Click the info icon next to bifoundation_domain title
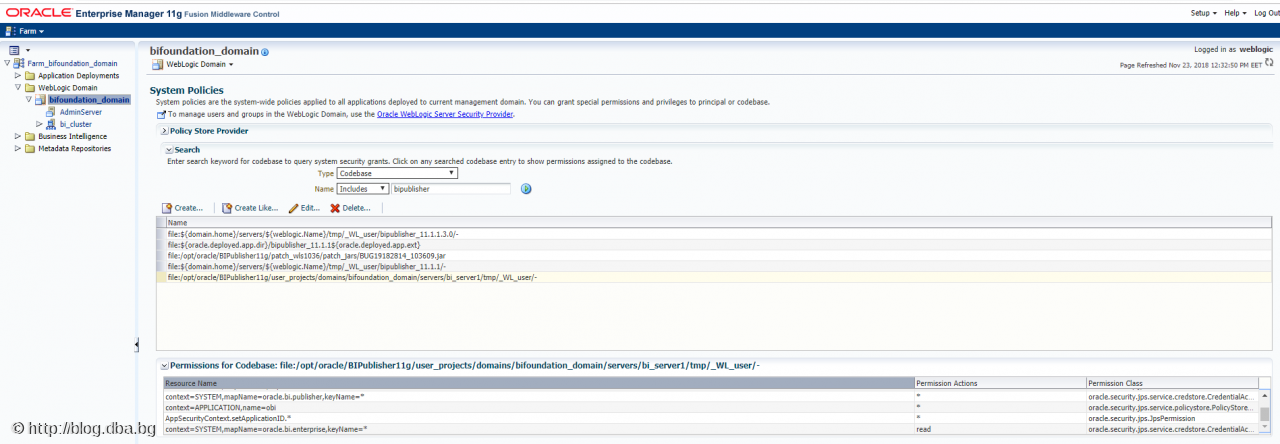1280x444 pixels. [x=265, y=52]
